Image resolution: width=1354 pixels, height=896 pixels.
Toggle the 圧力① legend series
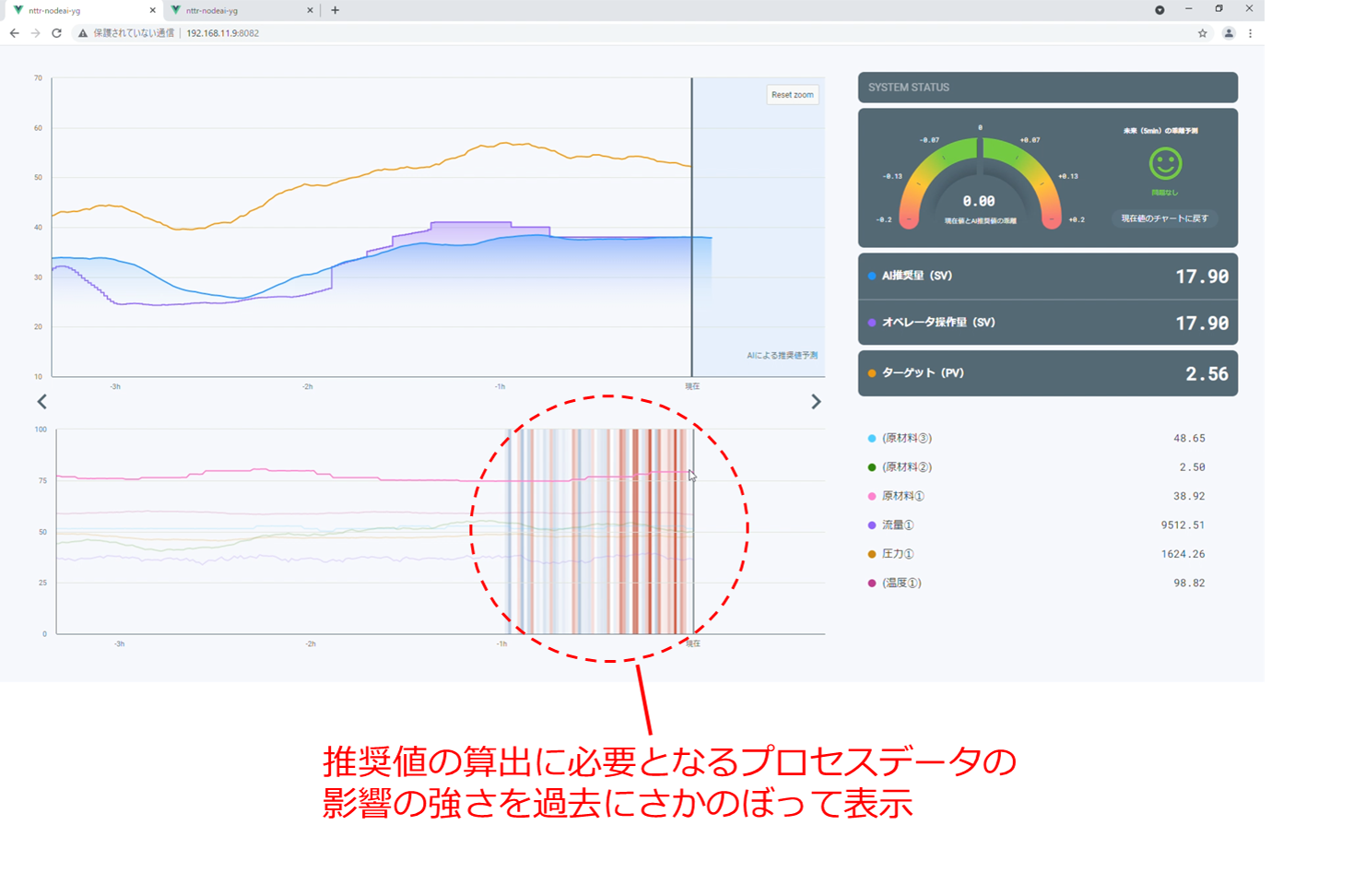point(890,554)
